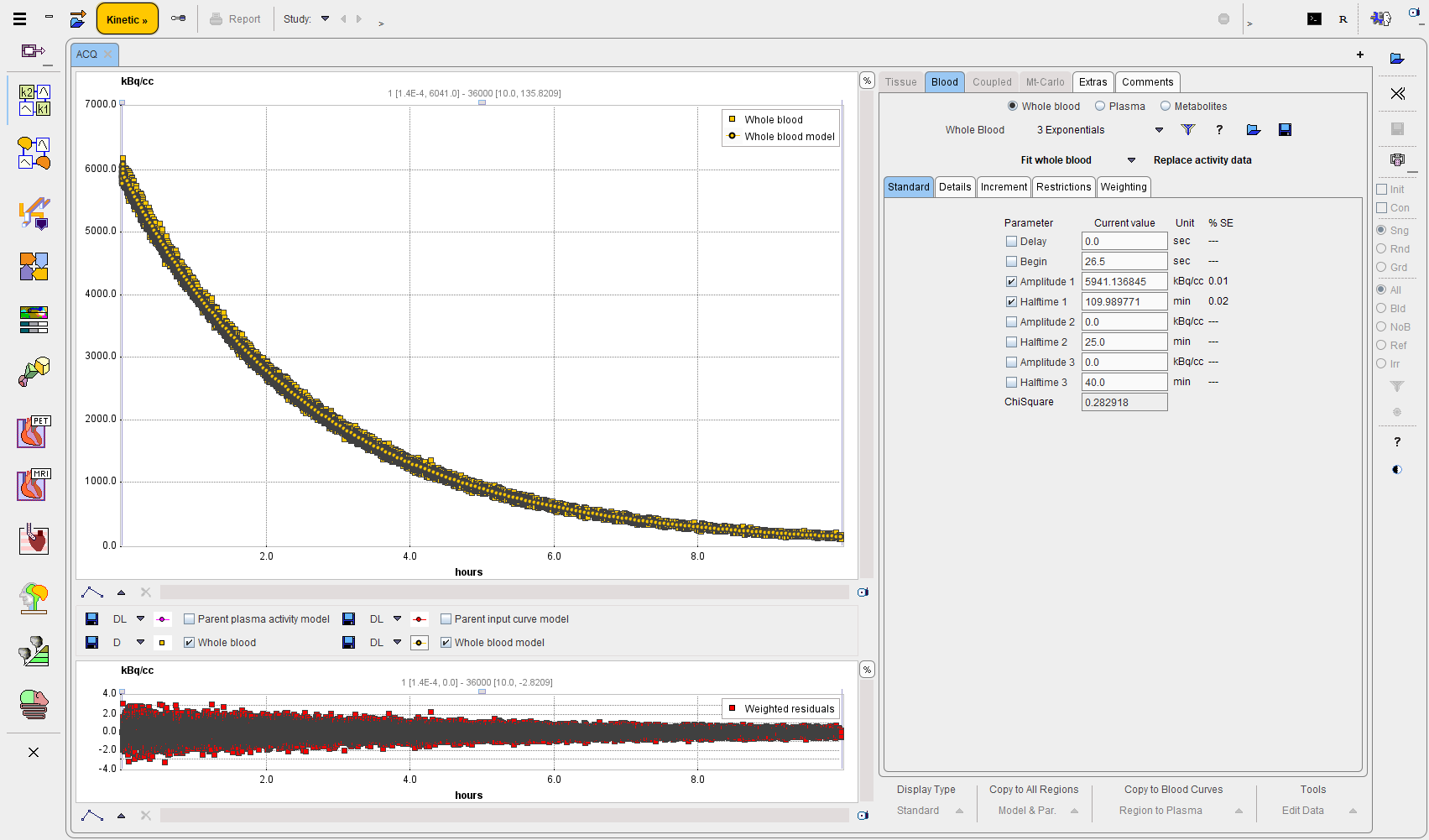Click Whole blood yellow marker swatch

[163, 643]
